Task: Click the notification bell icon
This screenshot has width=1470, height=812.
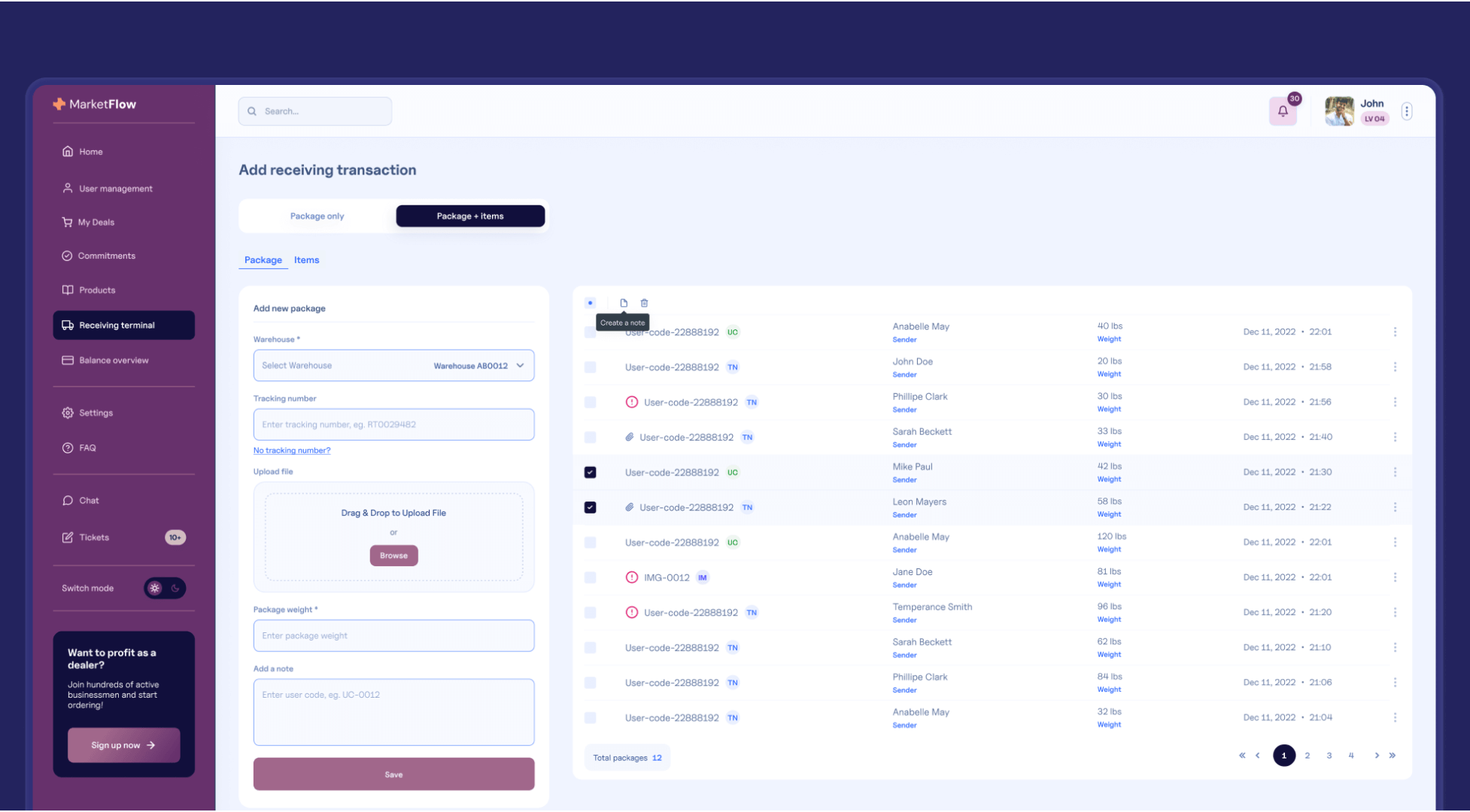Action: (x=1283, y=111)
